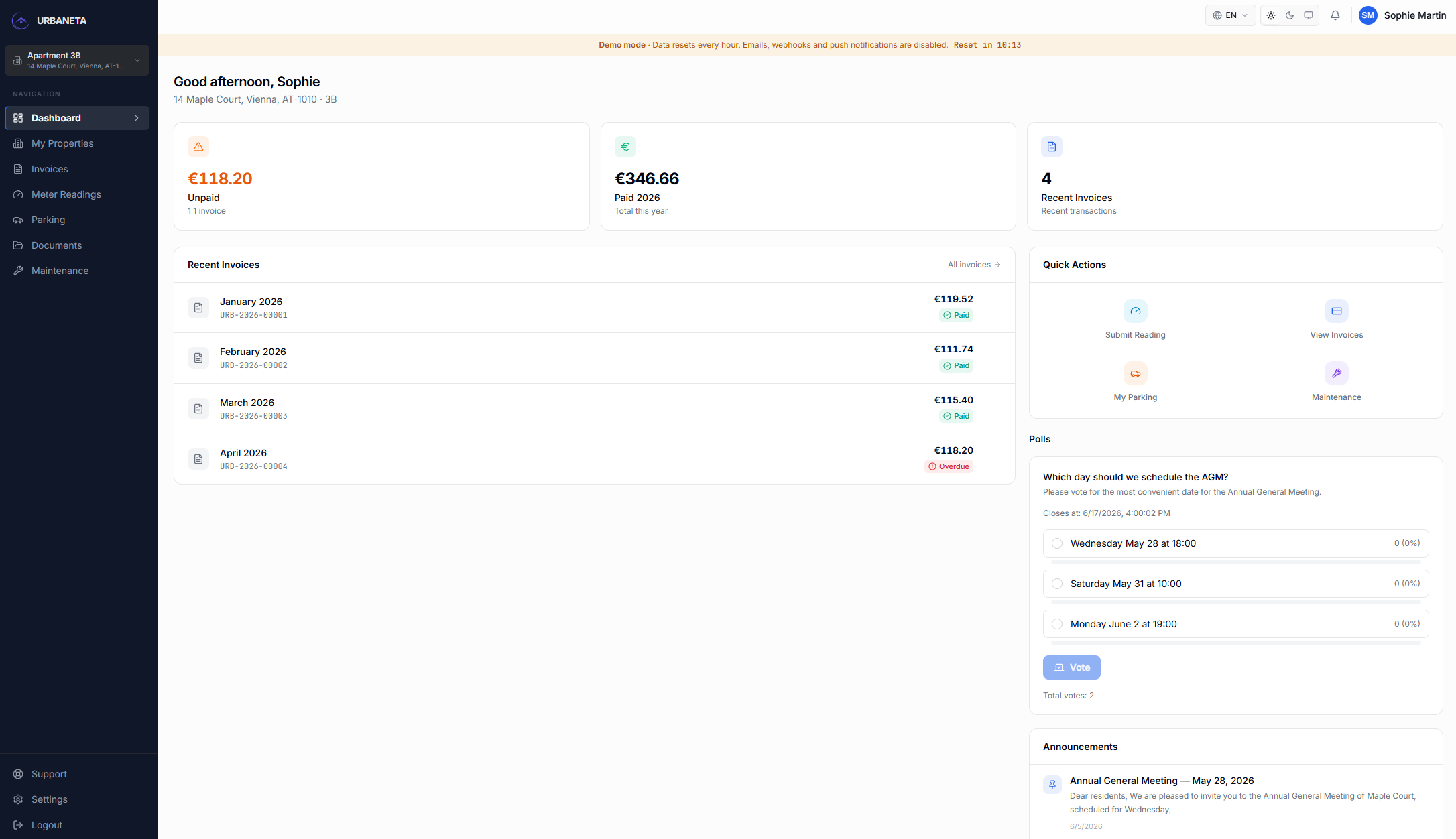Viewport: 1456px width, 839px height.
Task: Click 0 (0%) count for Wednesday option
Action: 1407,543
